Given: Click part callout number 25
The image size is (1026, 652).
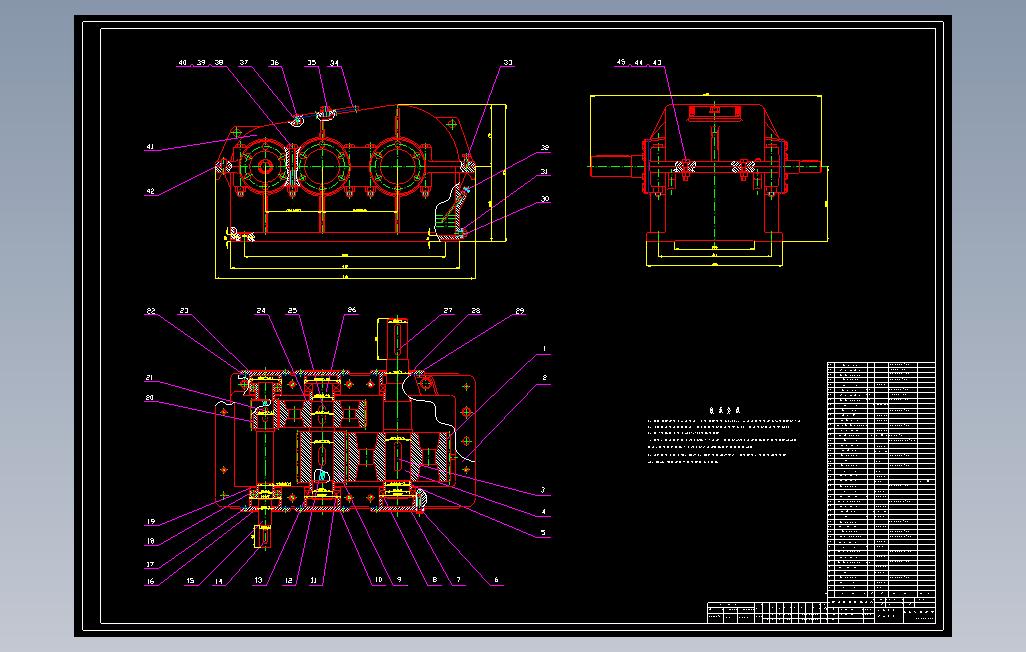Looking at the screenshot, I should [292, 311].
